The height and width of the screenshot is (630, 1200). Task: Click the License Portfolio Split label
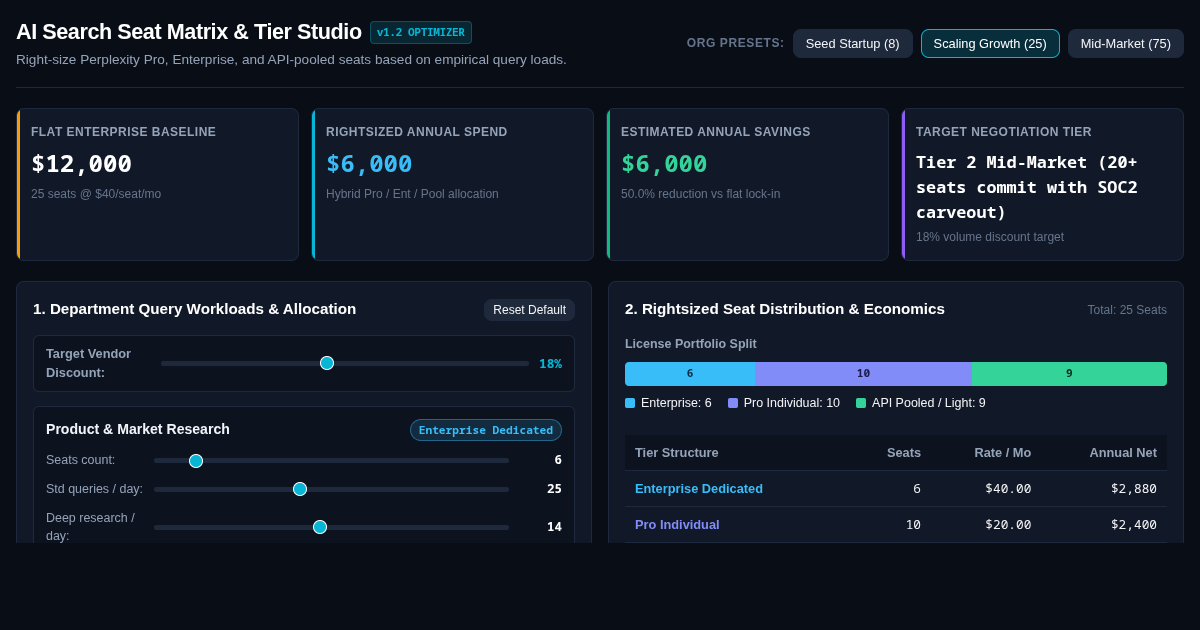click(691, 344)
